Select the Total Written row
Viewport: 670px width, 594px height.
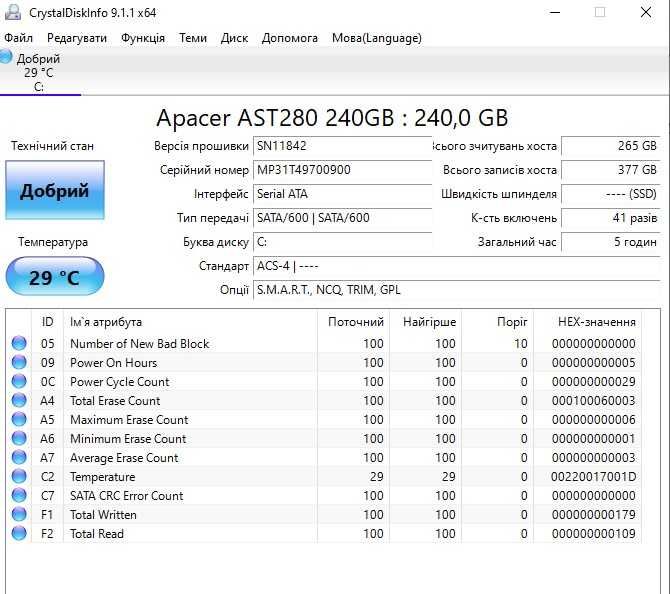tap(324, 515)
